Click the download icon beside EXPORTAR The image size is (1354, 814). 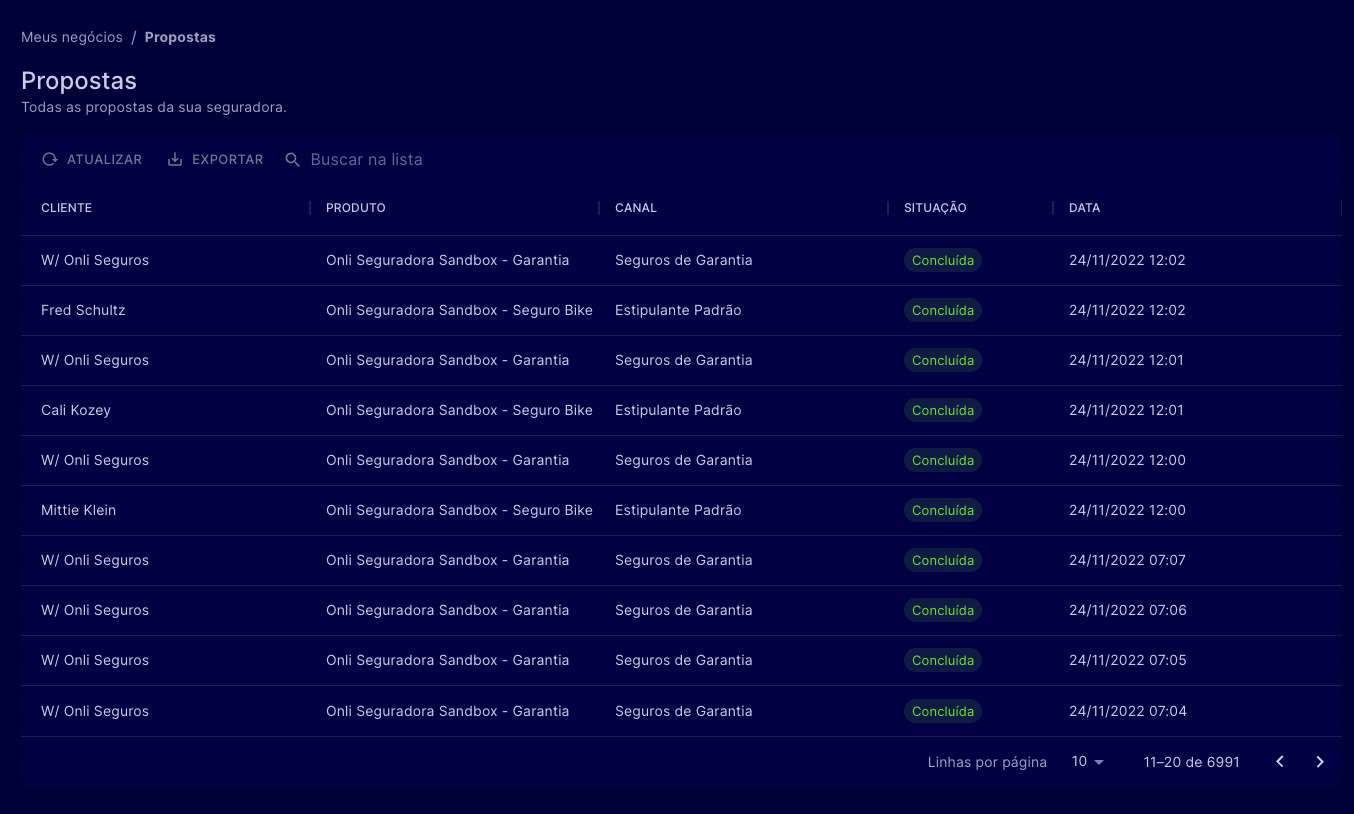click(175, 160)
